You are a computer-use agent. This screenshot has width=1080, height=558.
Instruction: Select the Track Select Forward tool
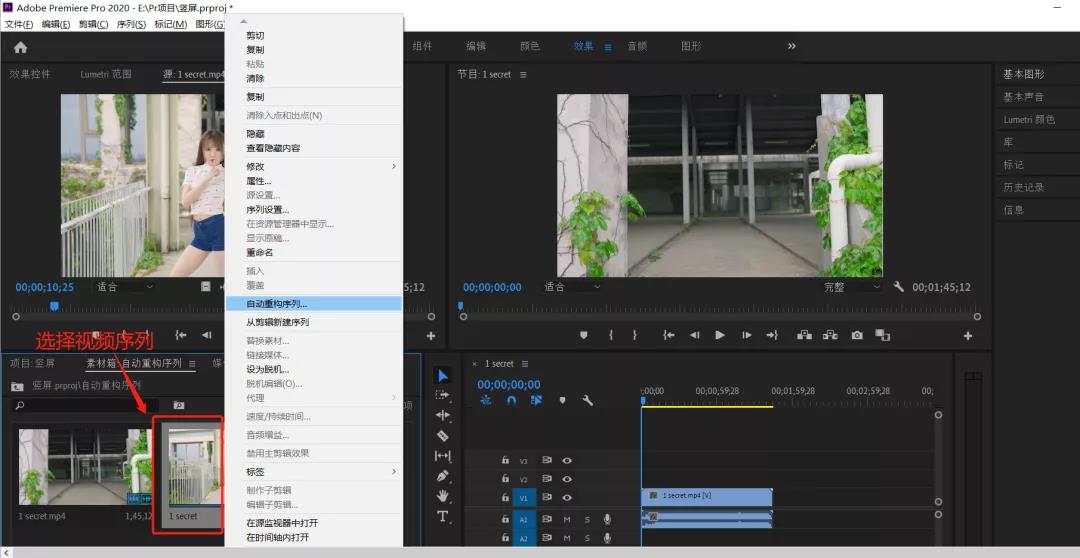pyautogui.click(x=443, y=395)
